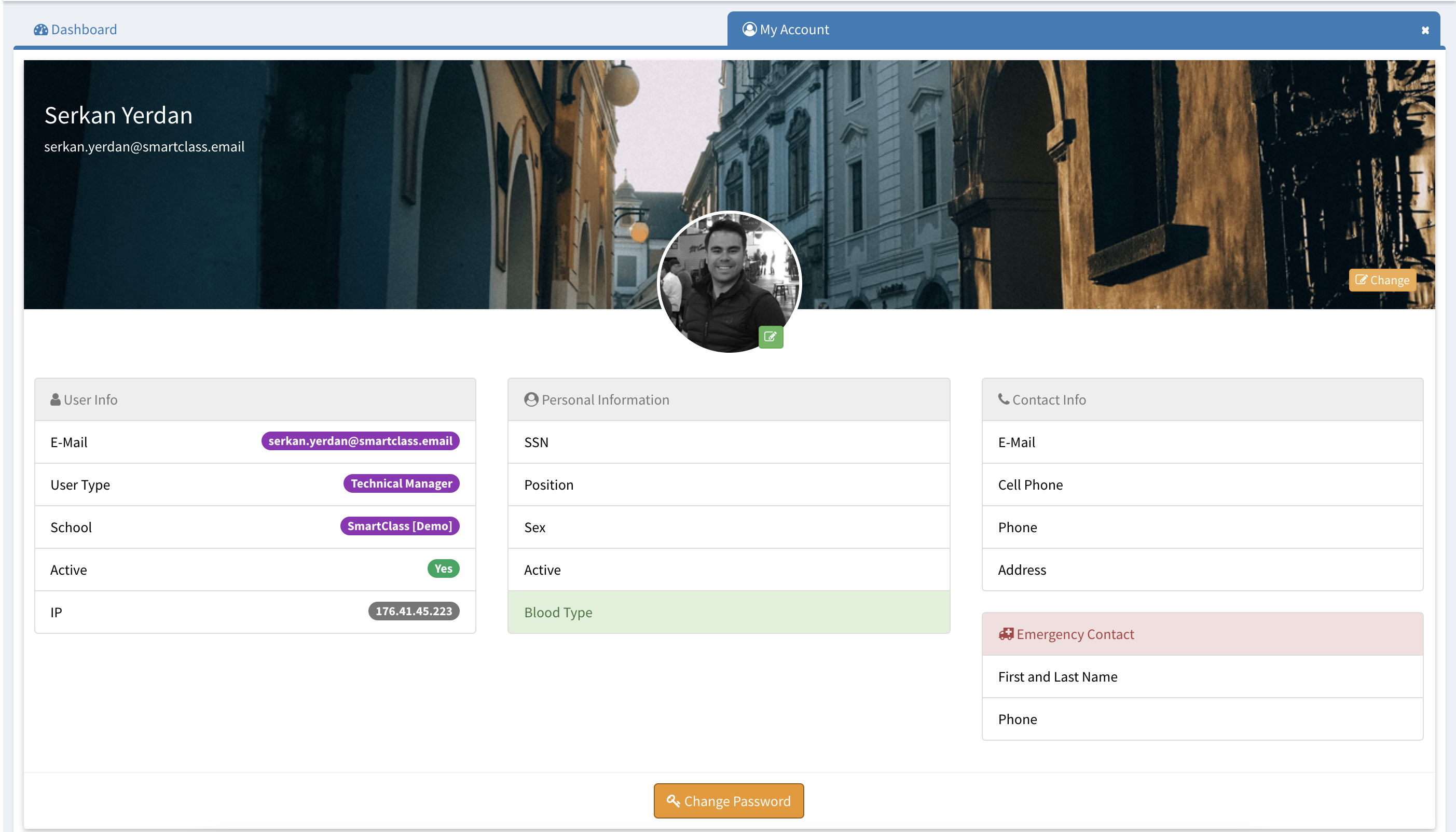Viewport: 1456px width, 832px height.
Task: Click the Dashboard gauge icon
Action: pyautogui.click(x=40, y=30)
